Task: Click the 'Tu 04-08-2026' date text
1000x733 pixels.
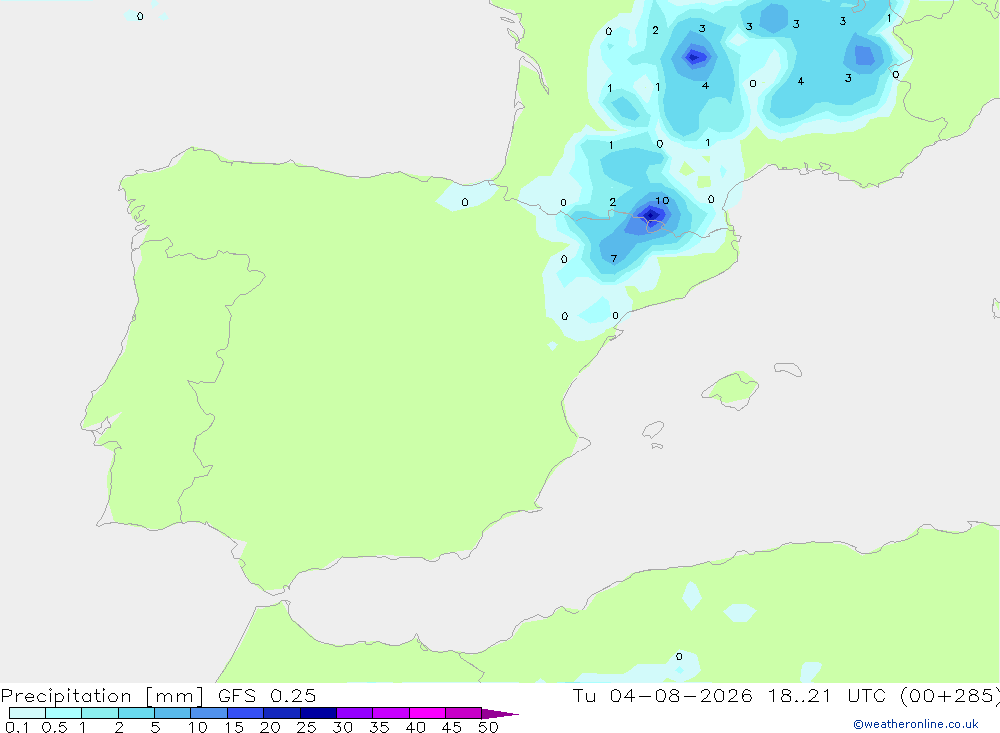Action: [662, 695]
